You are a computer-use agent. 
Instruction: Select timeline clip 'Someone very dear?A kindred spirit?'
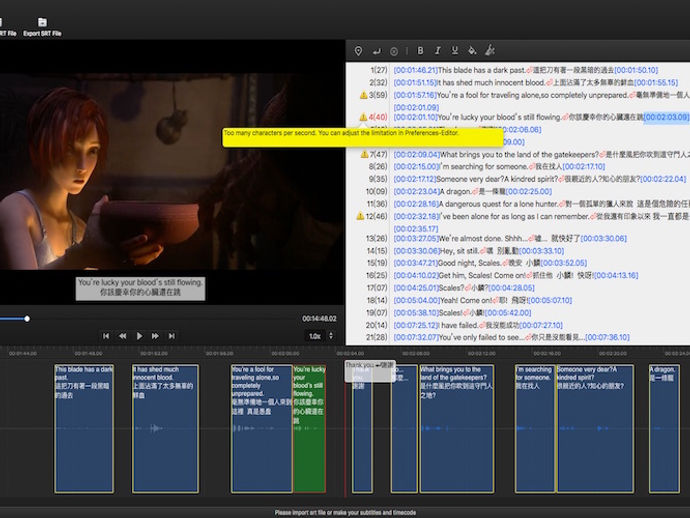click(595, 428)
